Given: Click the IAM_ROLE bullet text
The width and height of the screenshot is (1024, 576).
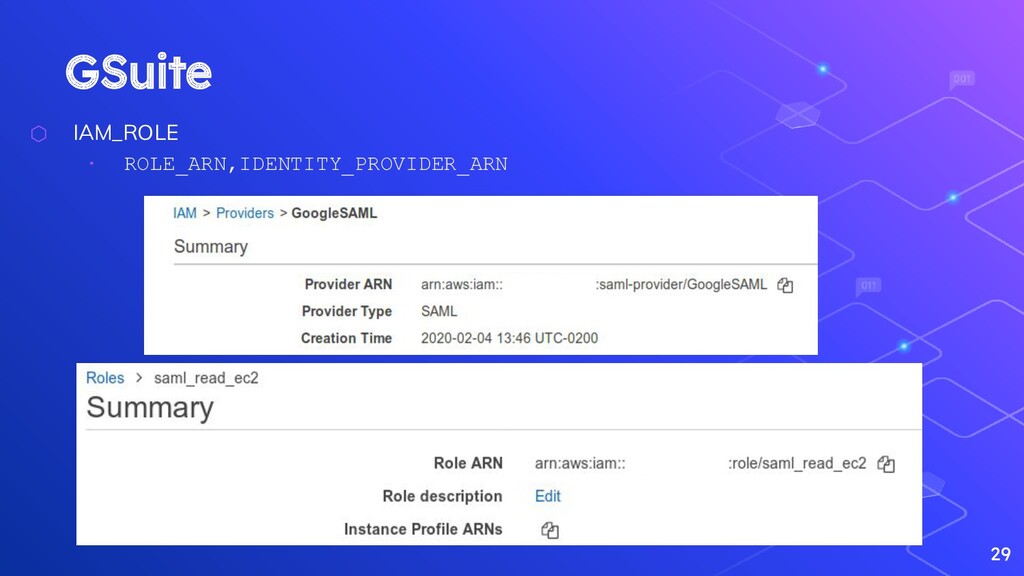Looking at the screenshot, I should tap(125, 133).
